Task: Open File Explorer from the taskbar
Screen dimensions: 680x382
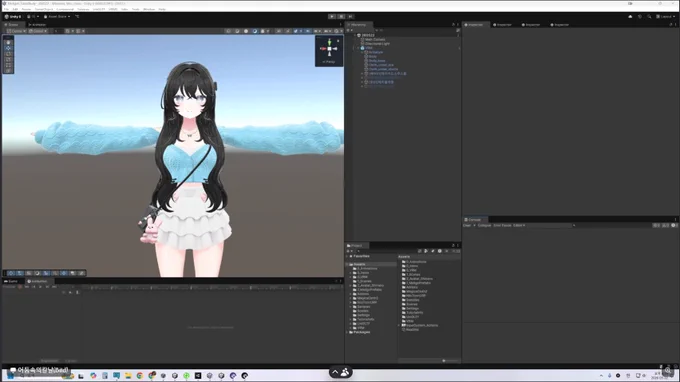Action: (128, 375)
